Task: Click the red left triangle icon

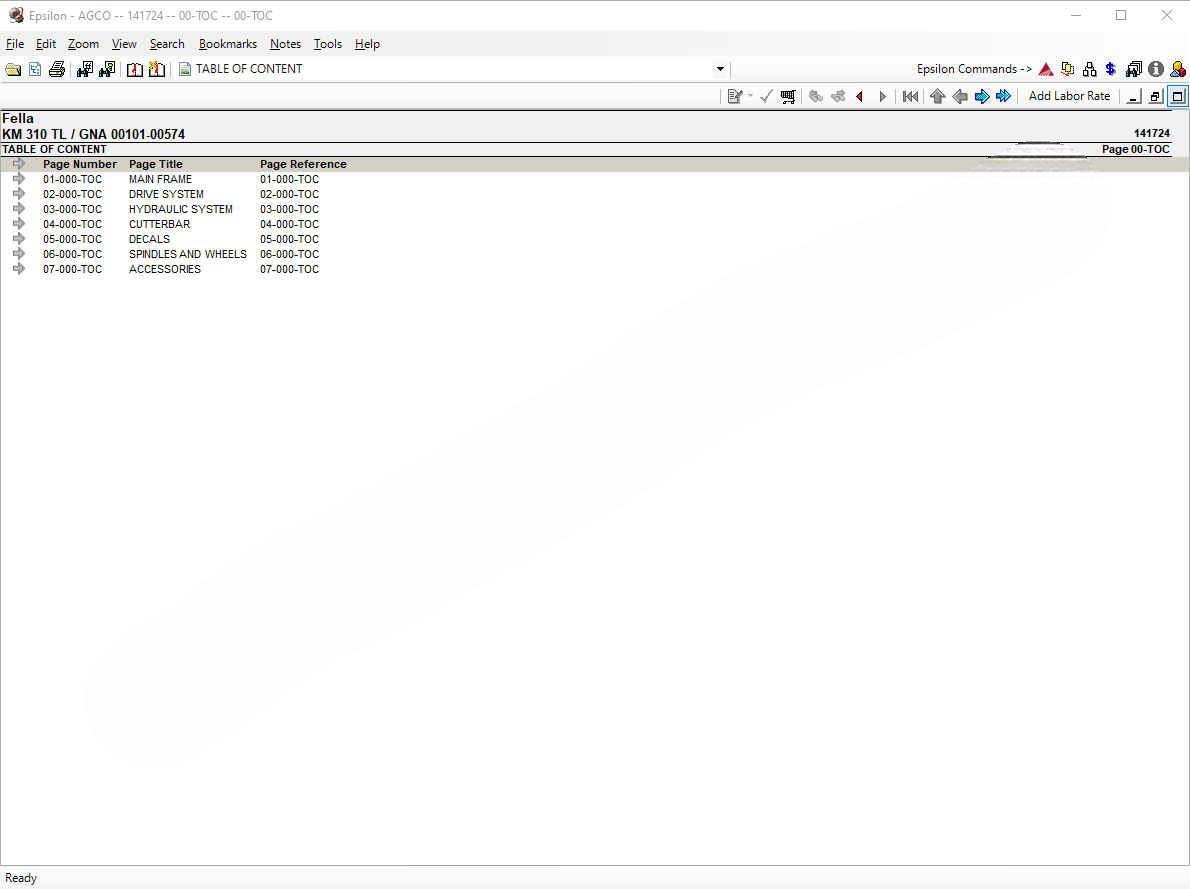Action: pyautogui.click(x=860, y=96)
